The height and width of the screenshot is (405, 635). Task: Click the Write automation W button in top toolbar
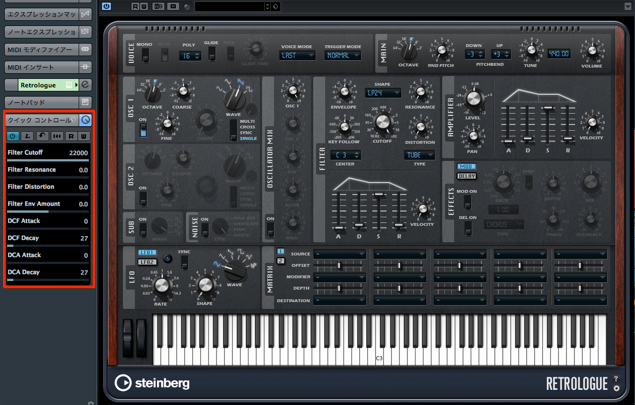(143, 6)
